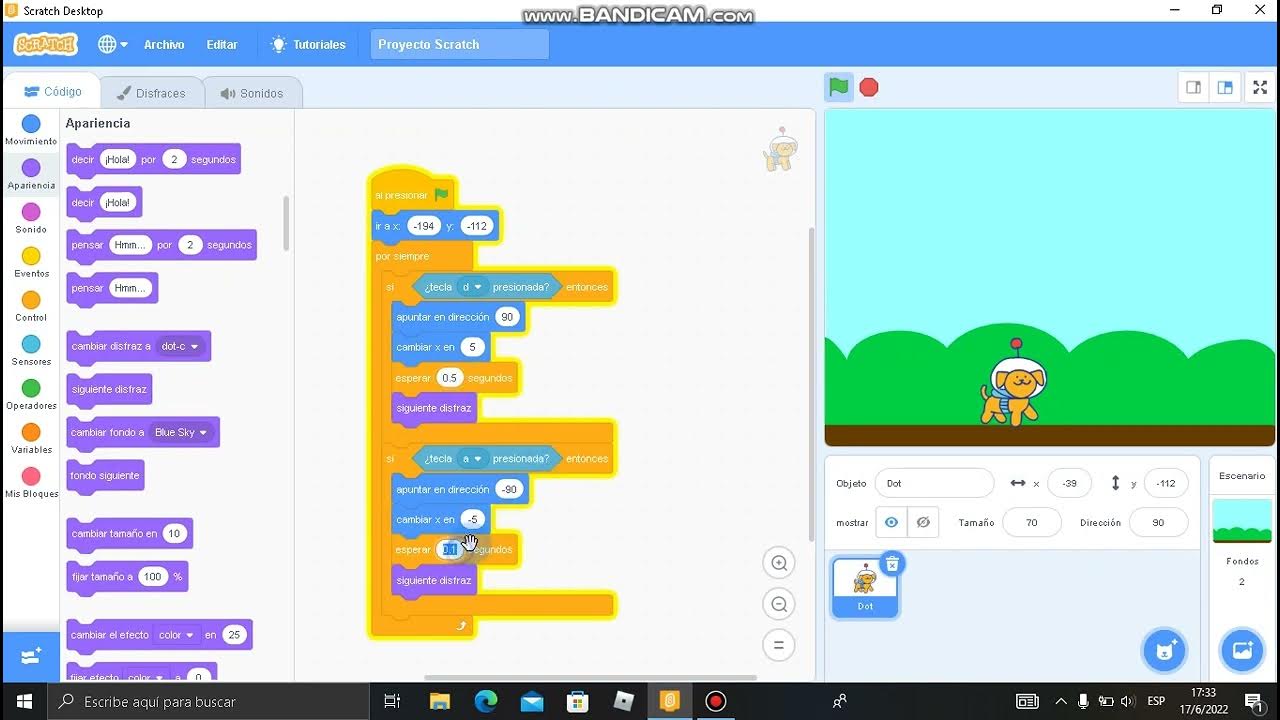Click the al presionar green flag hat block
Image resolution: width=1280 pixels, height=720 pixels.
coord(412,193)
